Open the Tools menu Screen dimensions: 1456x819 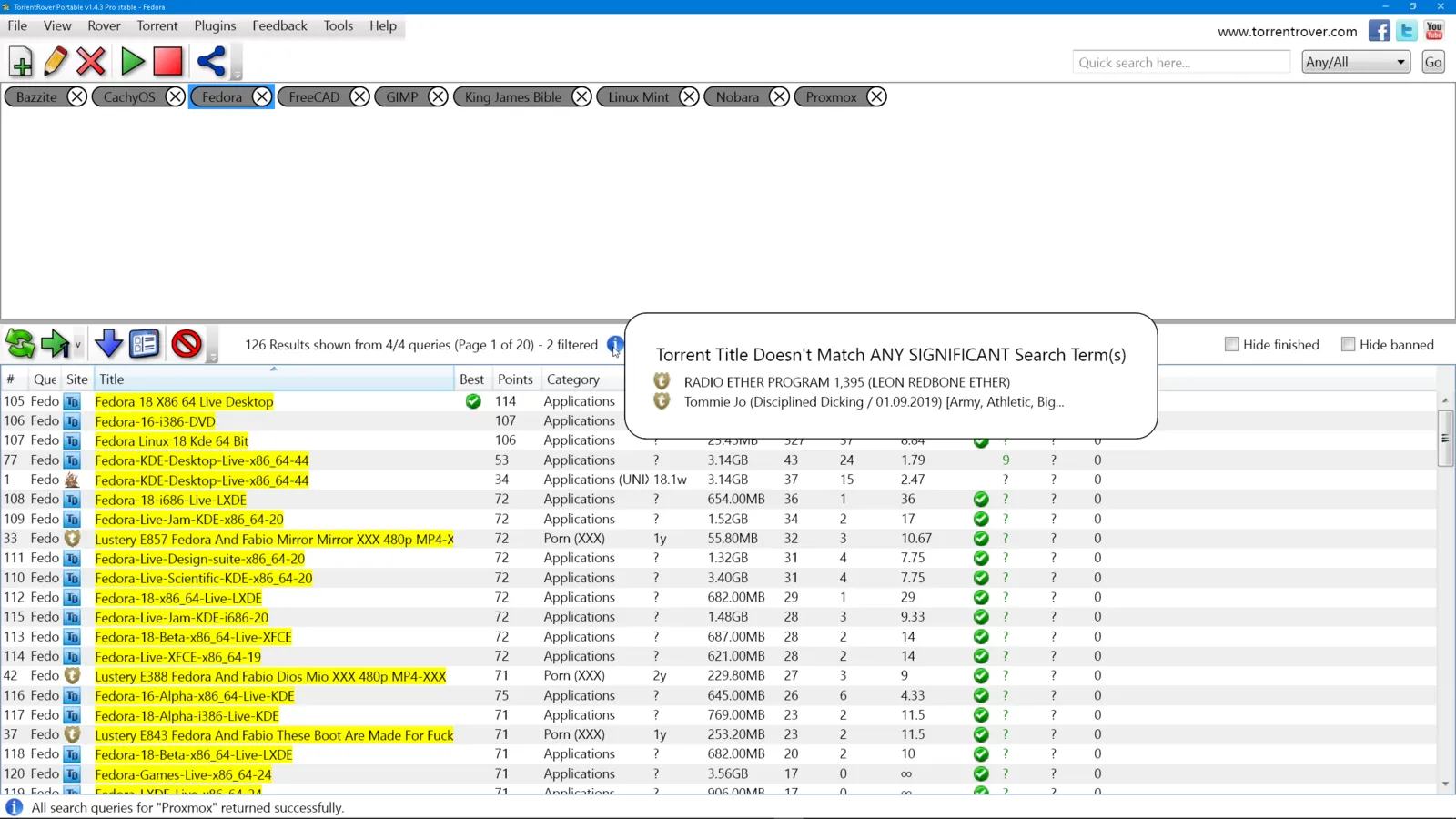(339, 25)
